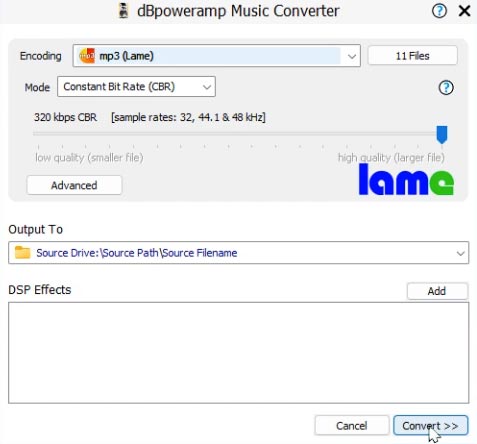Open the Output To location dropdown arrow
This screenshot has width=477, height=444.
click(x=460, y=253)
